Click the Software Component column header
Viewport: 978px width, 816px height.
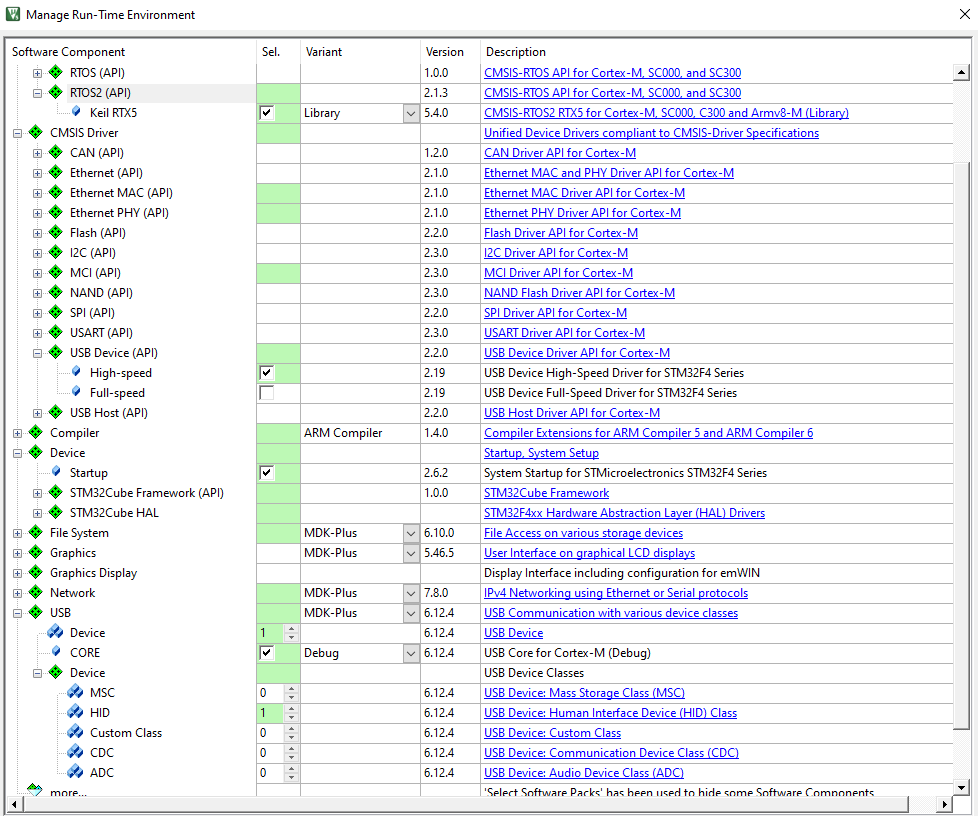pyautogui.click(x=68, y=52)
